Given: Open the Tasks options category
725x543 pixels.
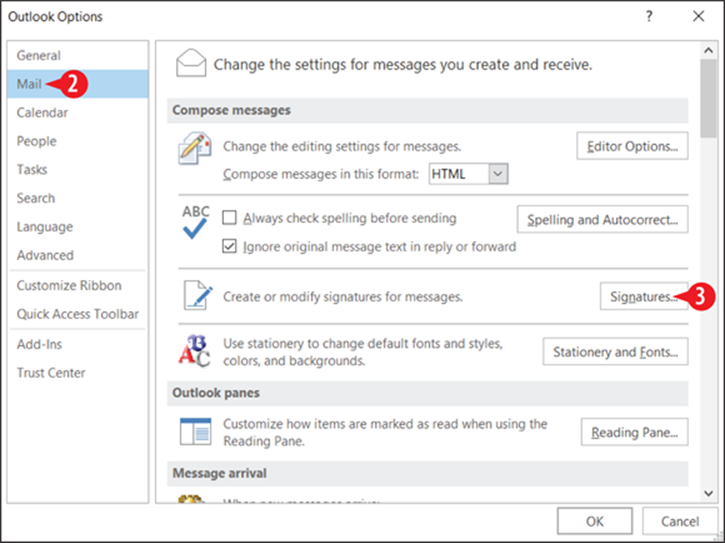Looking at the screenshot, I should point(78,169).
